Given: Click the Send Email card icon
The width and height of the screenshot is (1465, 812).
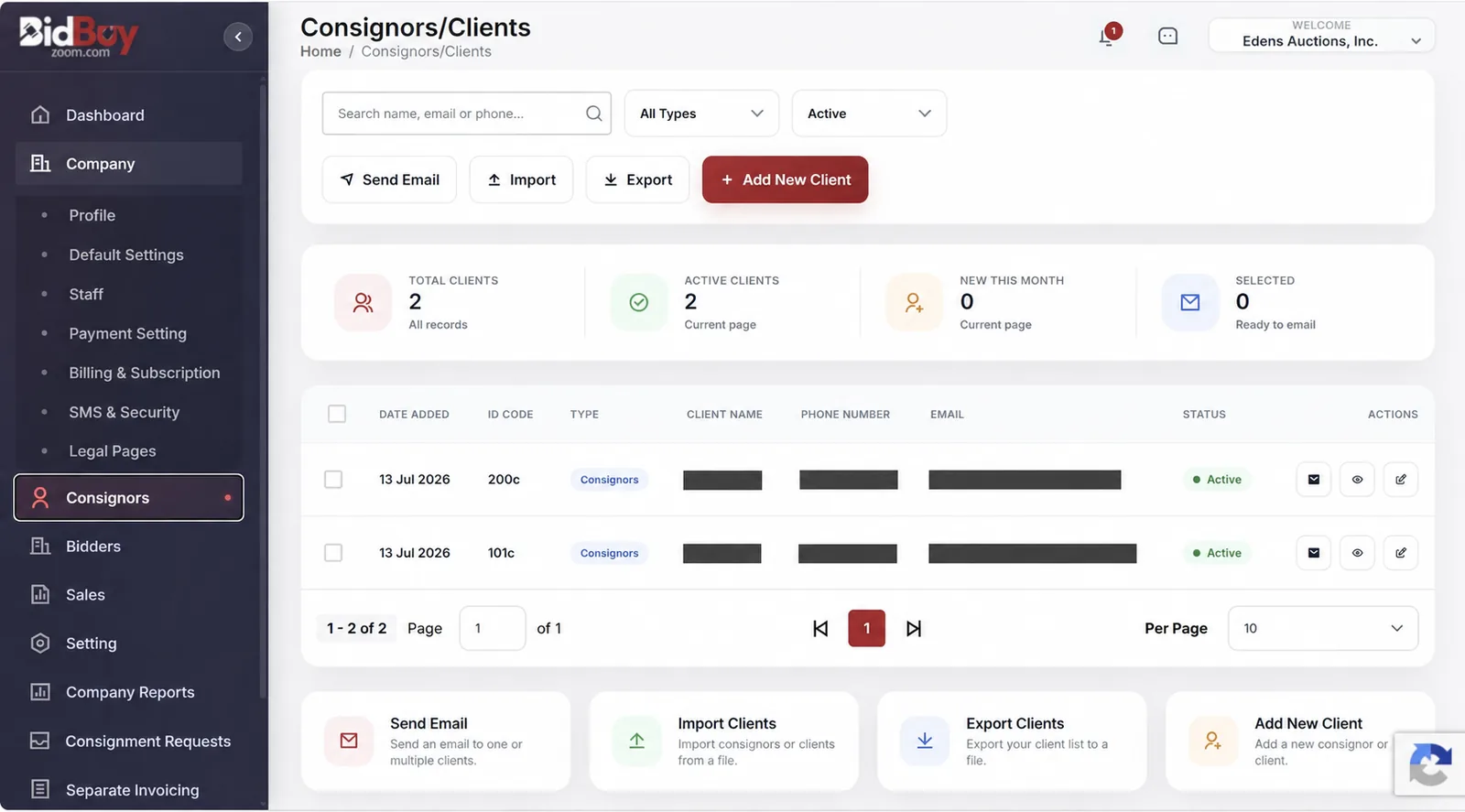Looking at the screenshot, I should click(x=349, y=741).
